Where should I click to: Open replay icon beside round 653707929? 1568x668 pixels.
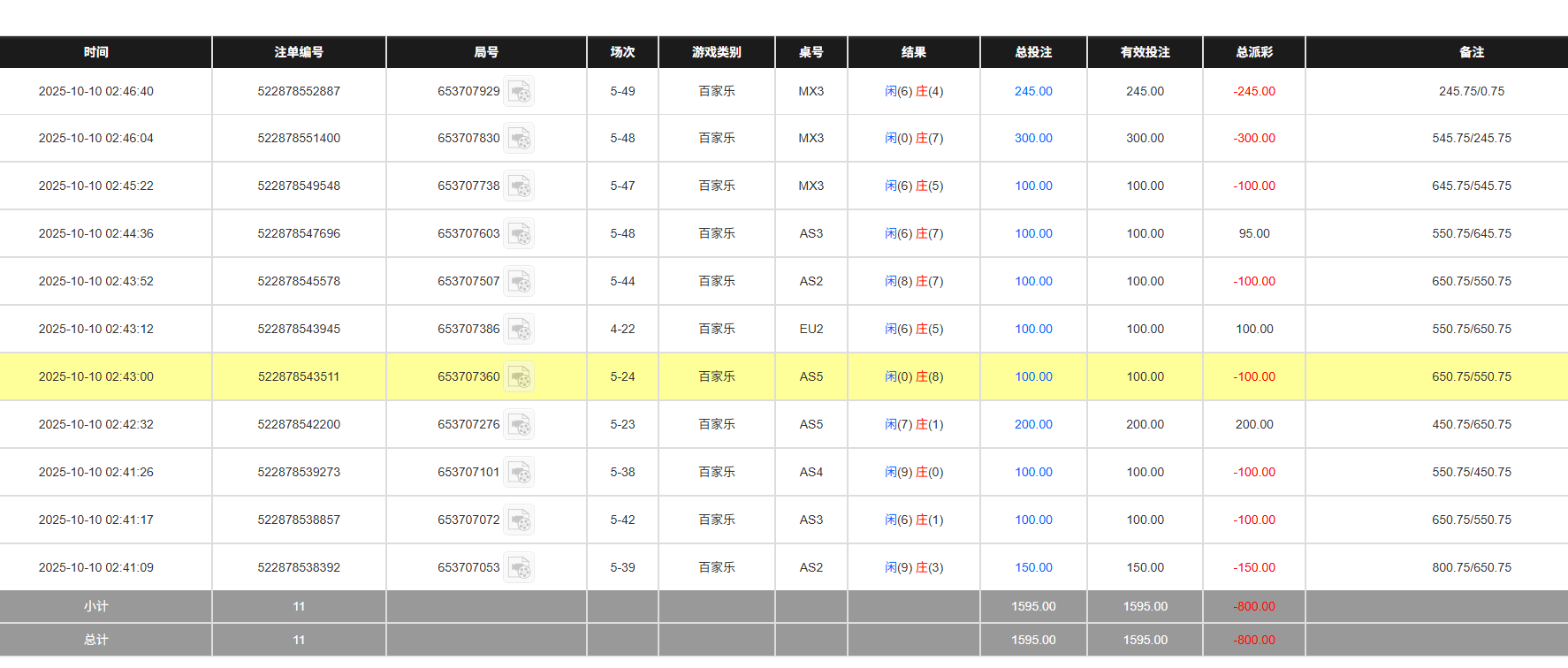(x=519, y=92)
